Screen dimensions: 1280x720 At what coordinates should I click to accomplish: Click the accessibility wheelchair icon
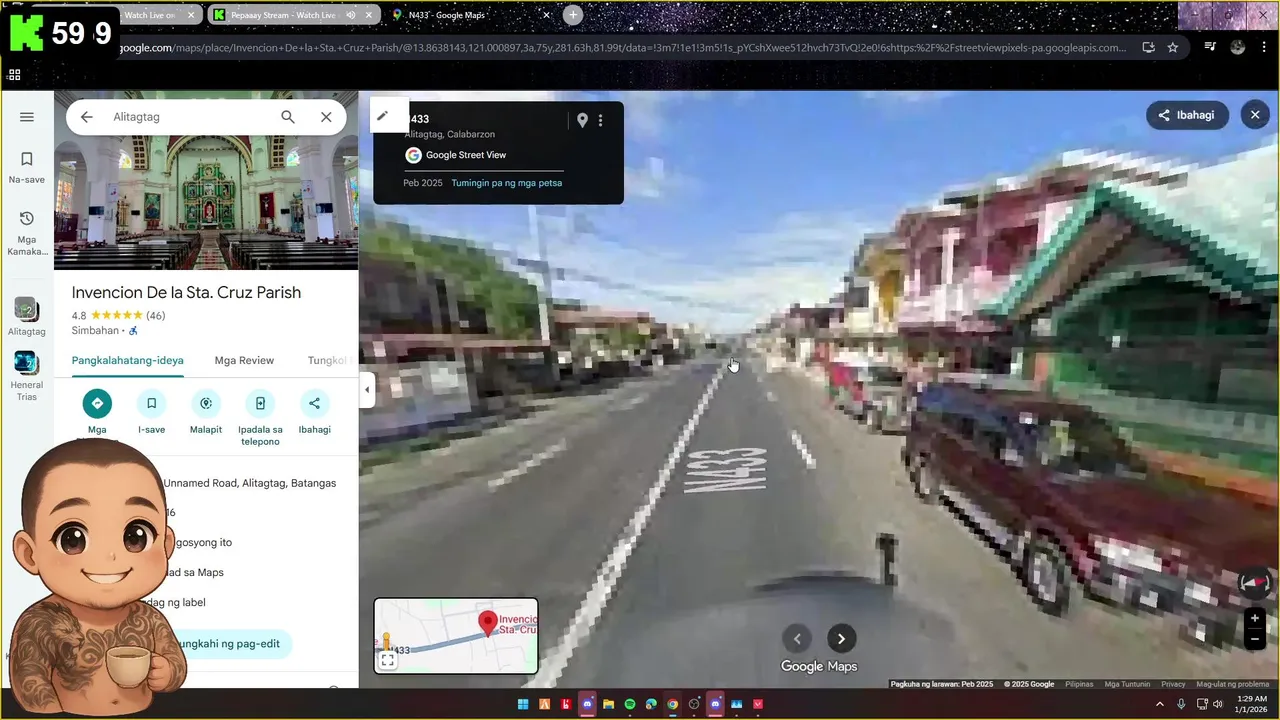133,331
